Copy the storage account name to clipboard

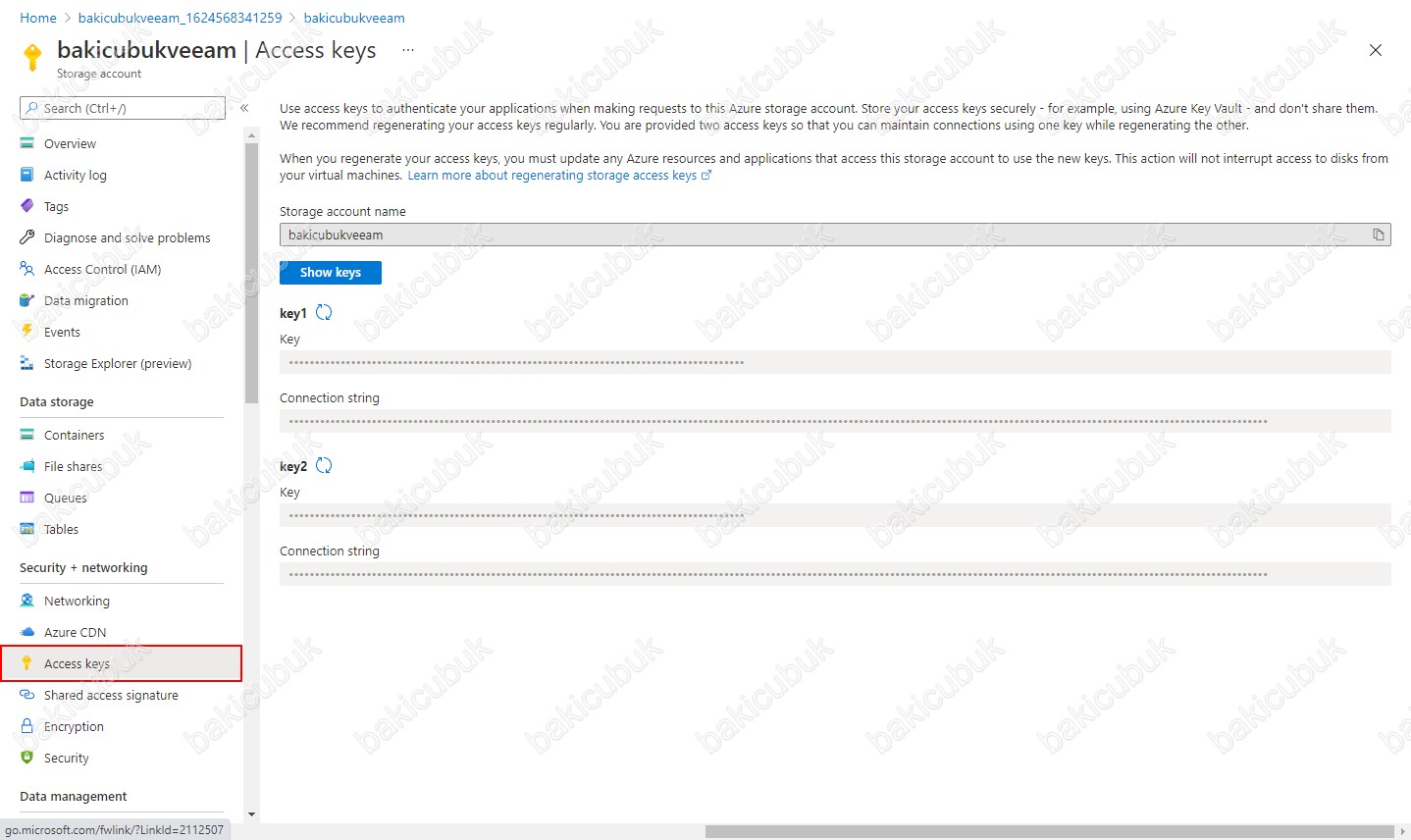click(1378, 235)
